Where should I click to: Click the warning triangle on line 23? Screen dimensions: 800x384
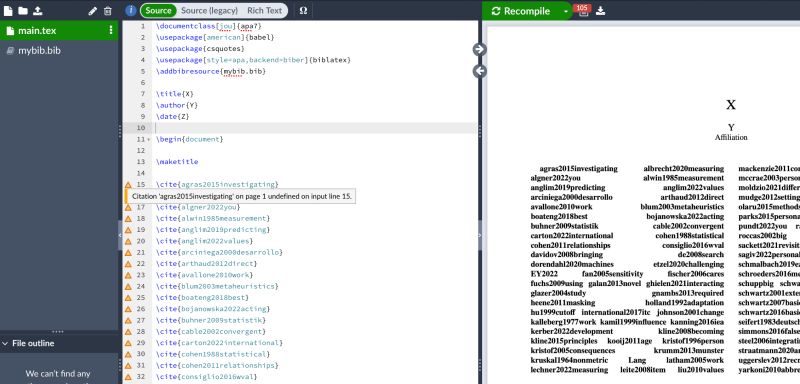(128, 275)
